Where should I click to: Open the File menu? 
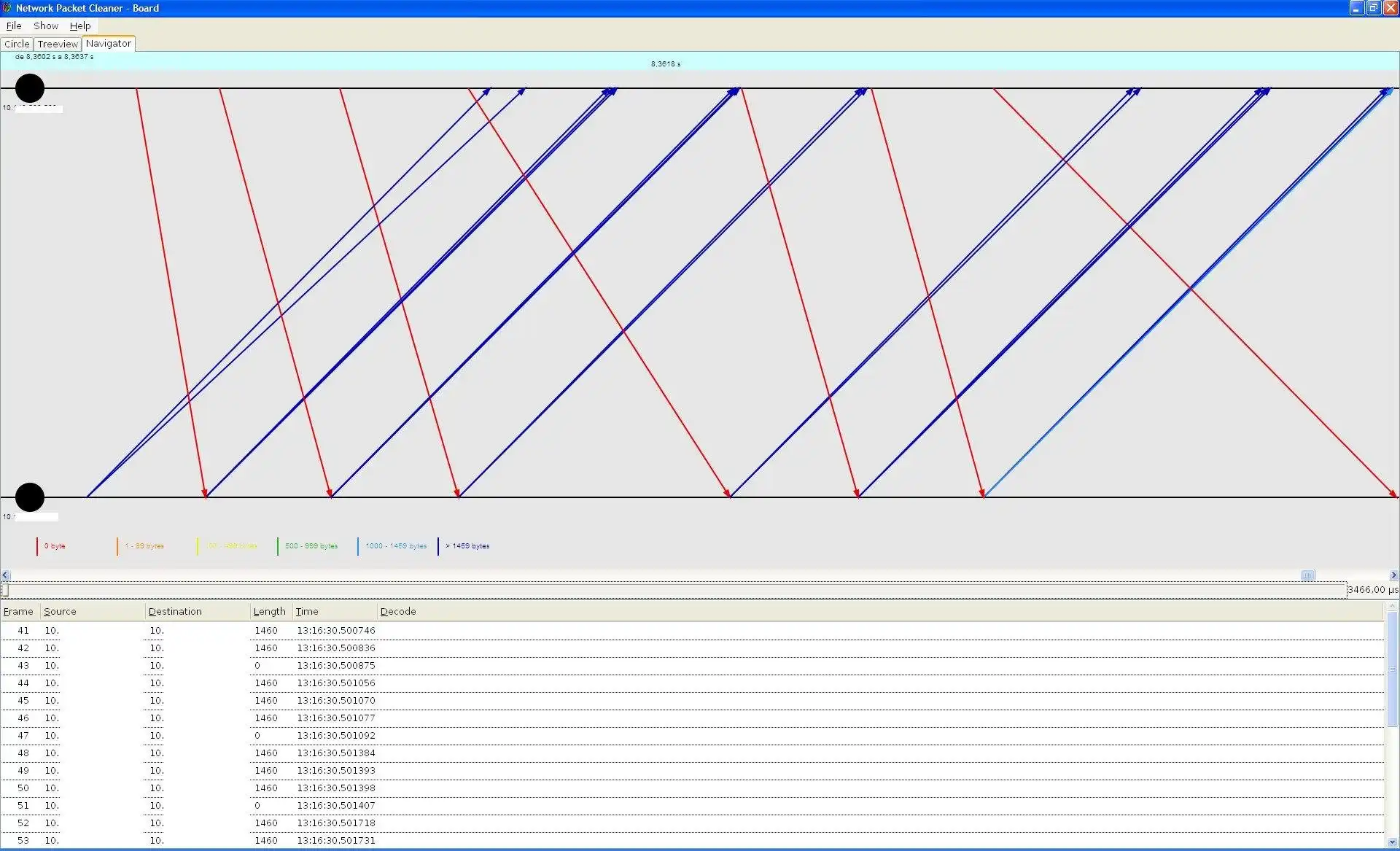tap(14, 26)
